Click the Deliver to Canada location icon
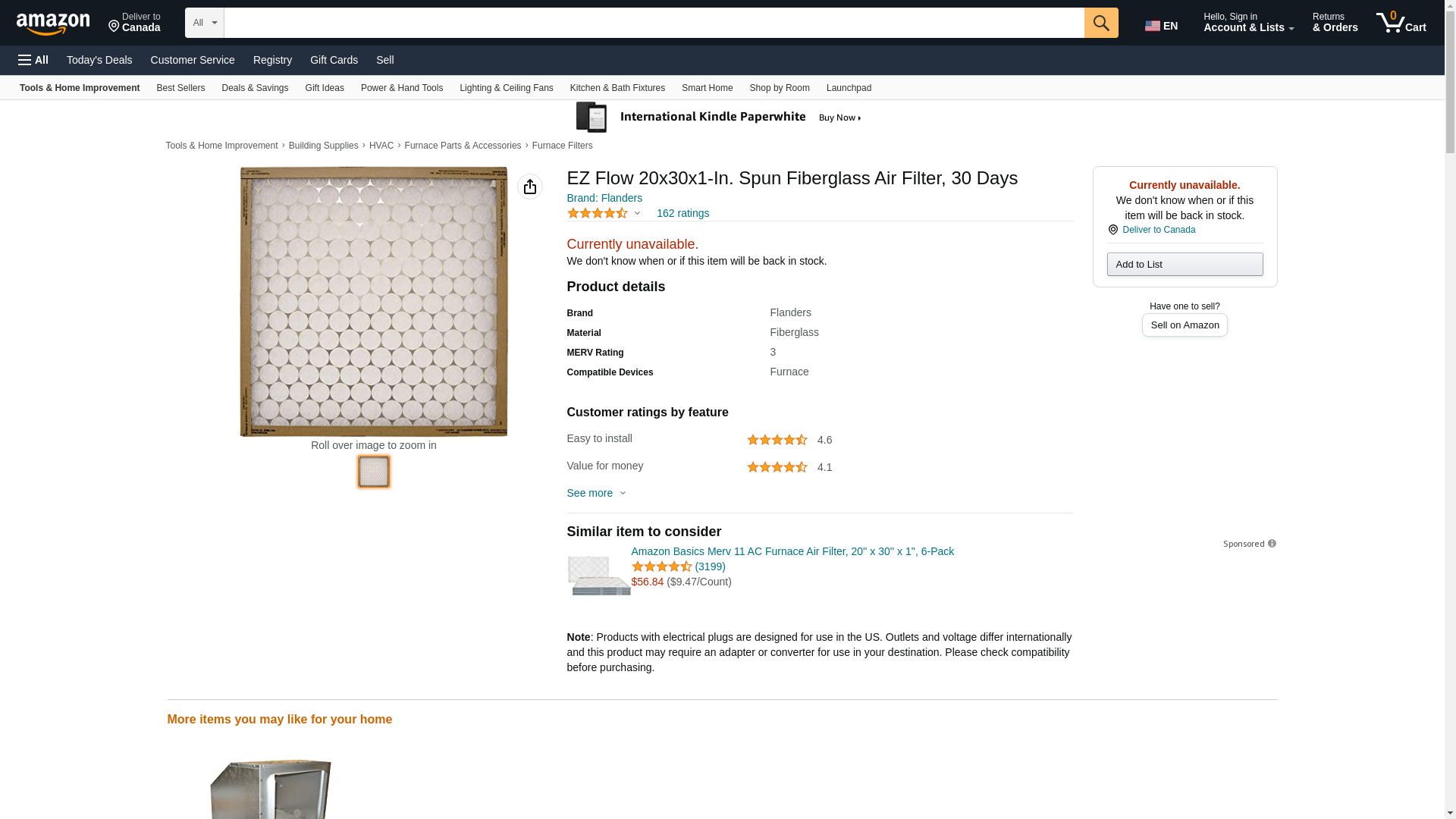The image size is (1456, 819). (x=1112, y=230)
